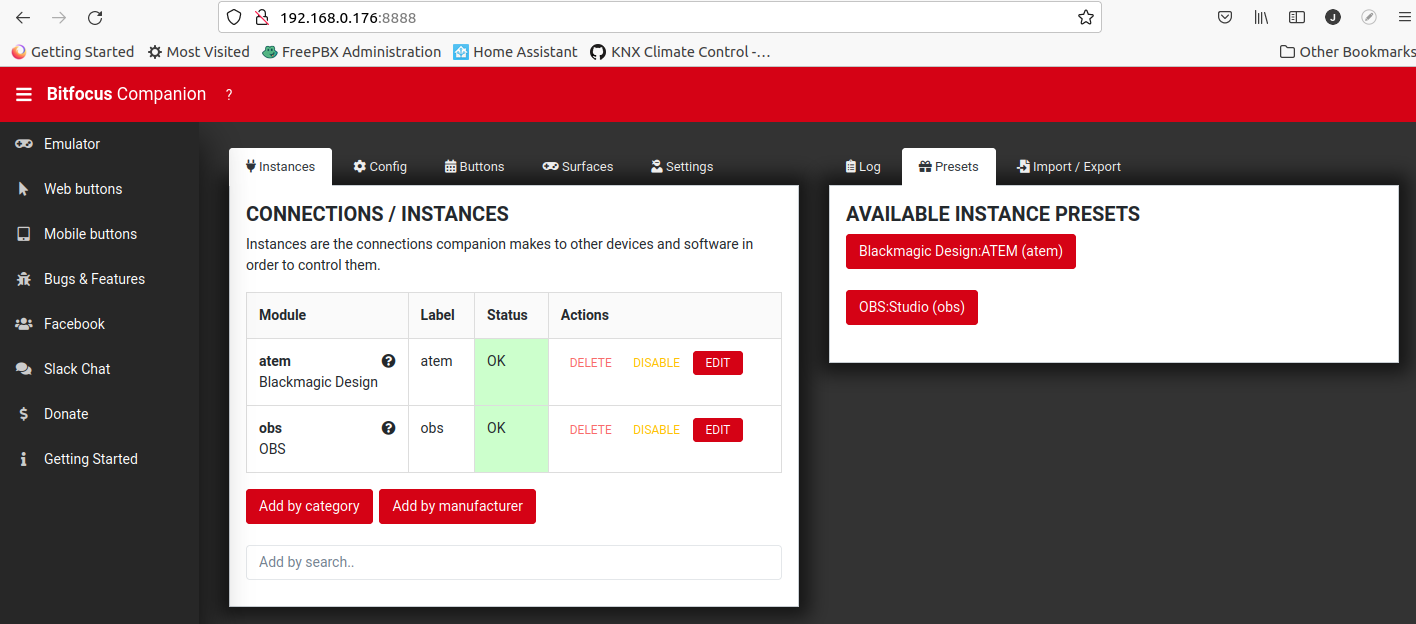Click the atem label cell

click(x=441, y=372)
